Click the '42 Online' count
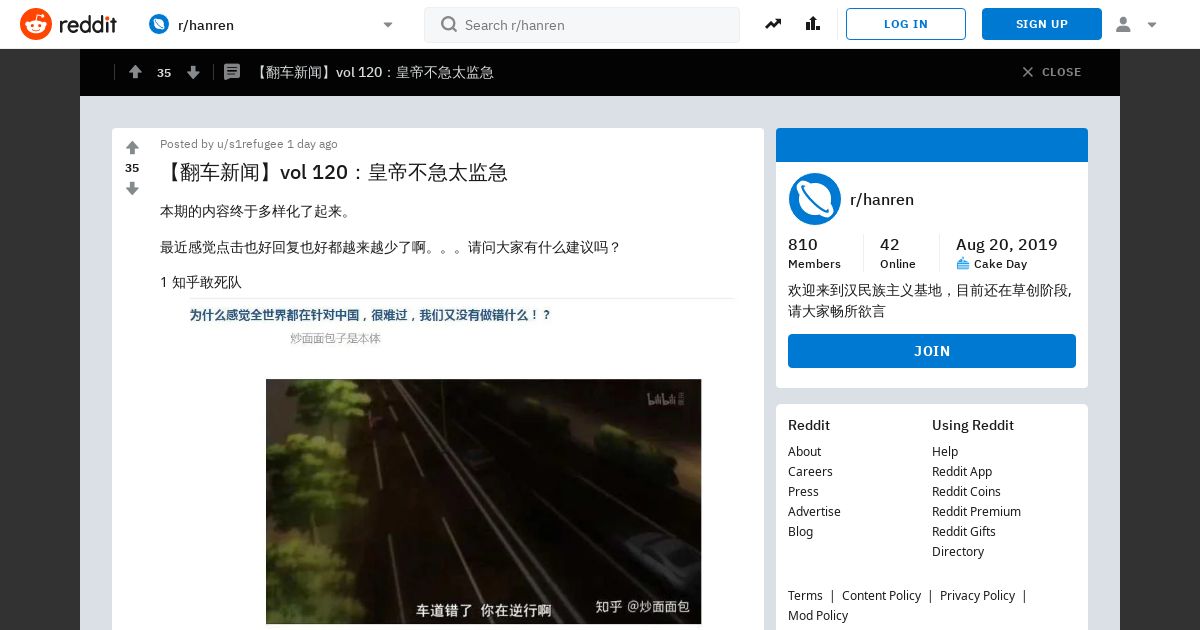Screen dimensions: 1200x630 [x=897, y=253]
